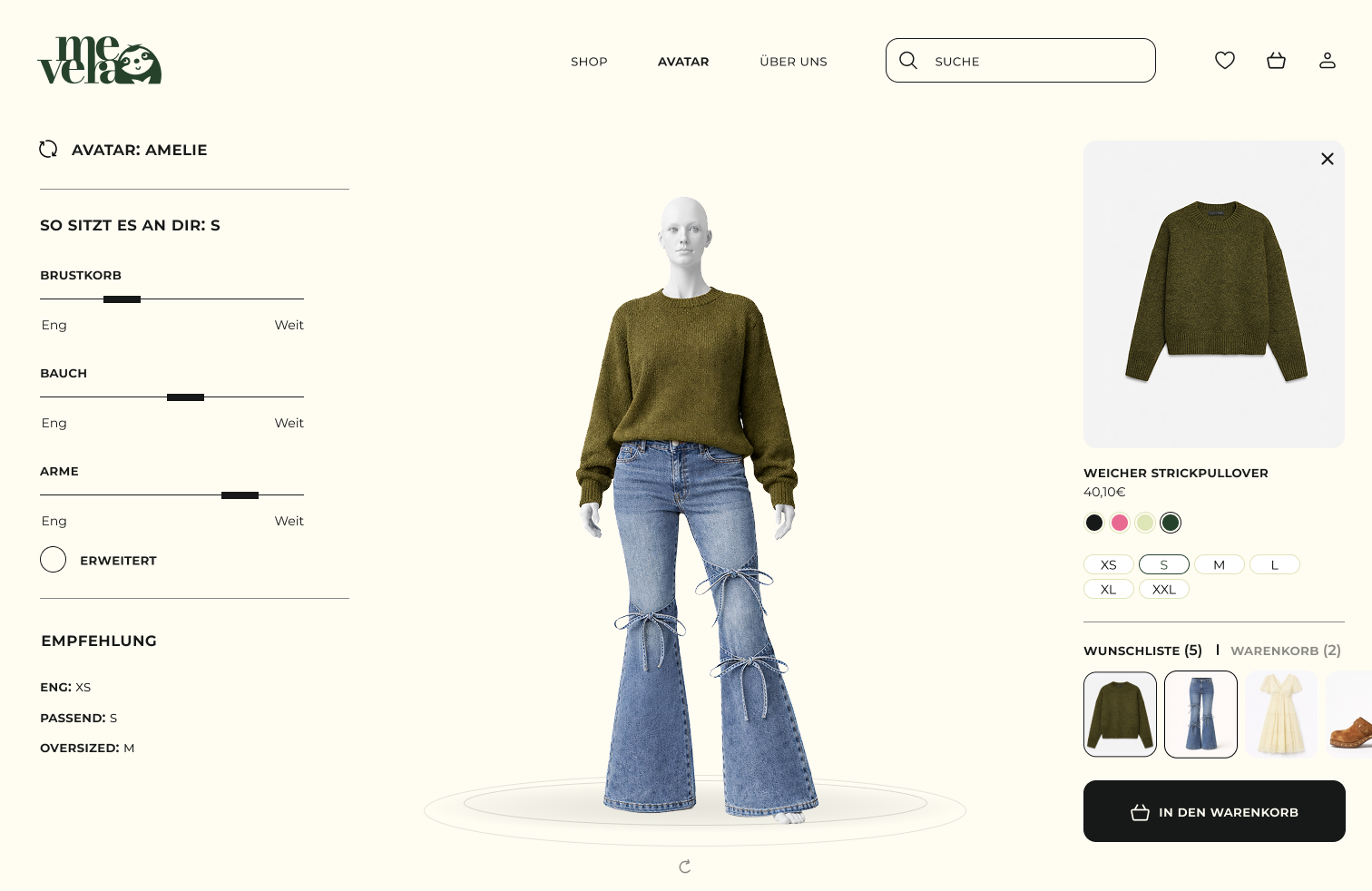Viewport: 1372px width, 891px height.
Task: Open the Über Uns menu item
Action: 793,62
